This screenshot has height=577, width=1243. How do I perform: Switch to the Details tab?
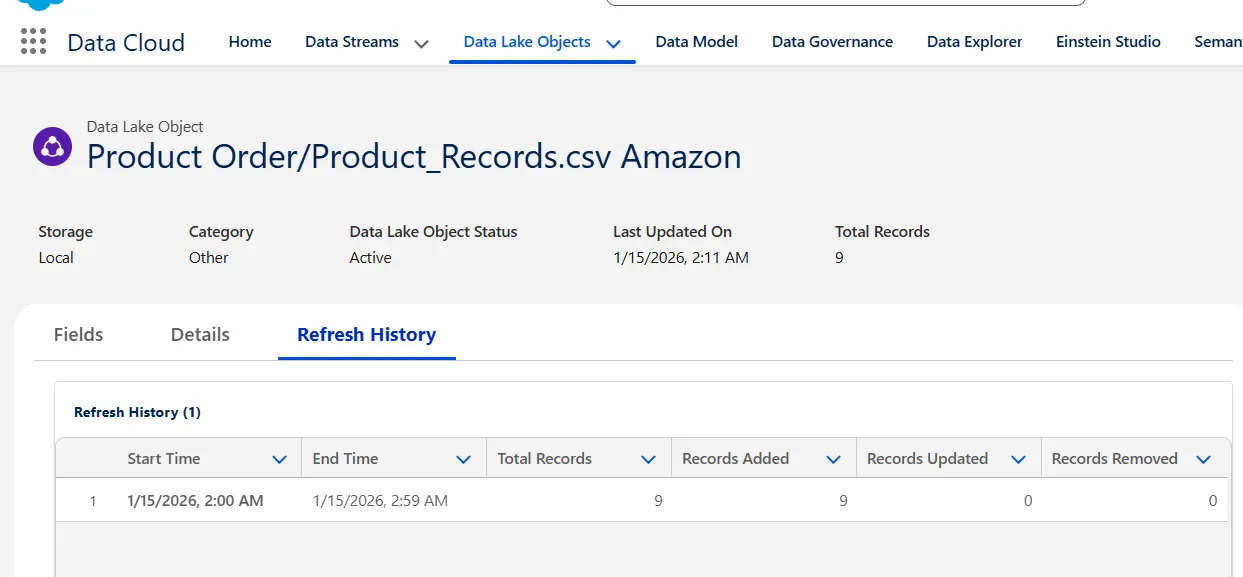200,335
